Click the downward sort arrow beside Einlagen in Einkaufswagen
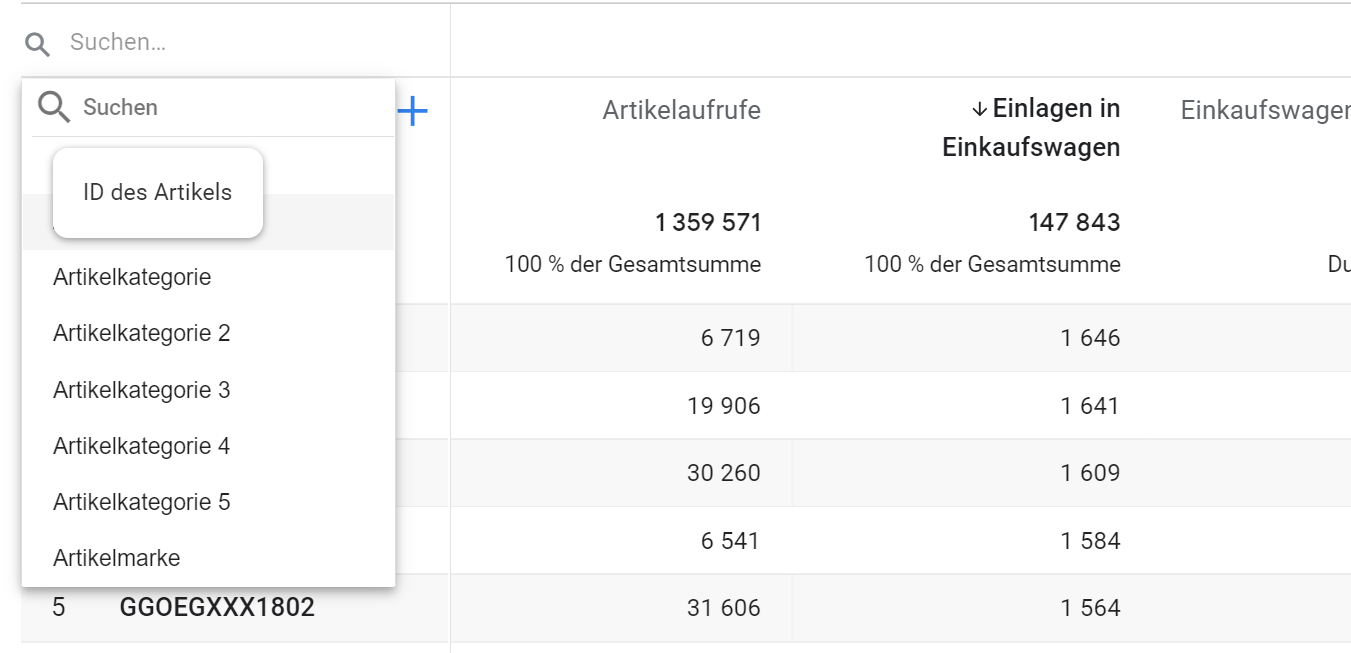 point(978,107)
